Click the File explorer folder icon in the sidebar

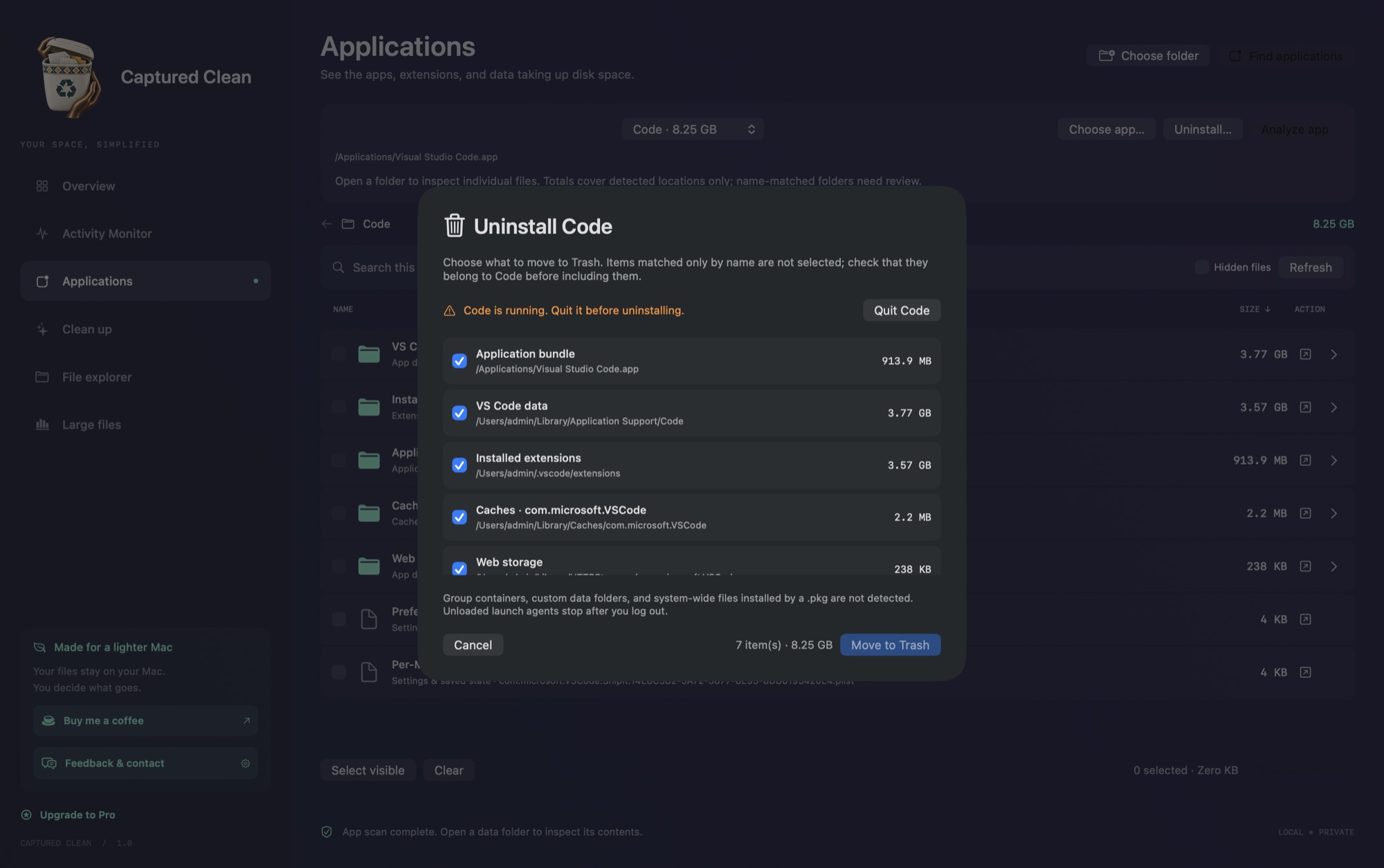click(x=42, y=377)
